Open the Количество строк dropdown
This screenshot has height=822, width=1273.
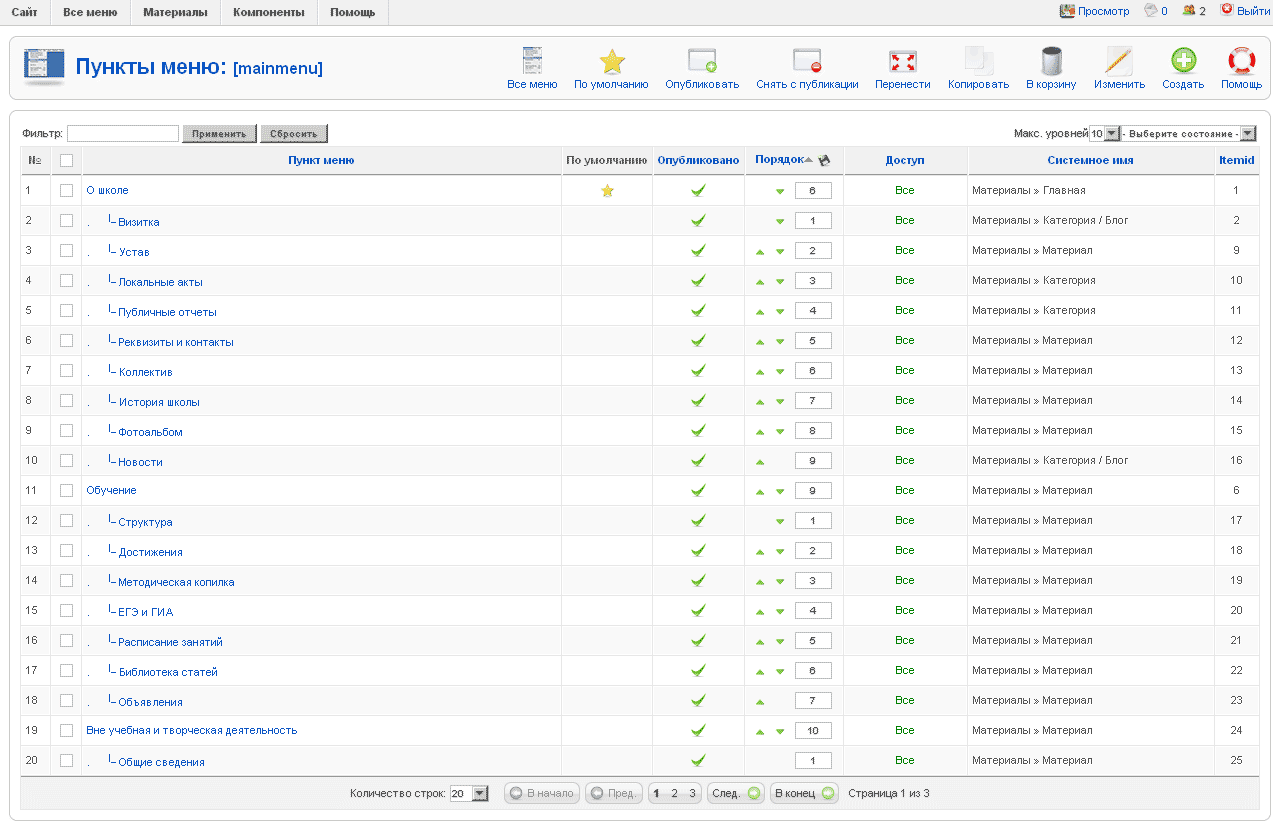469,793
